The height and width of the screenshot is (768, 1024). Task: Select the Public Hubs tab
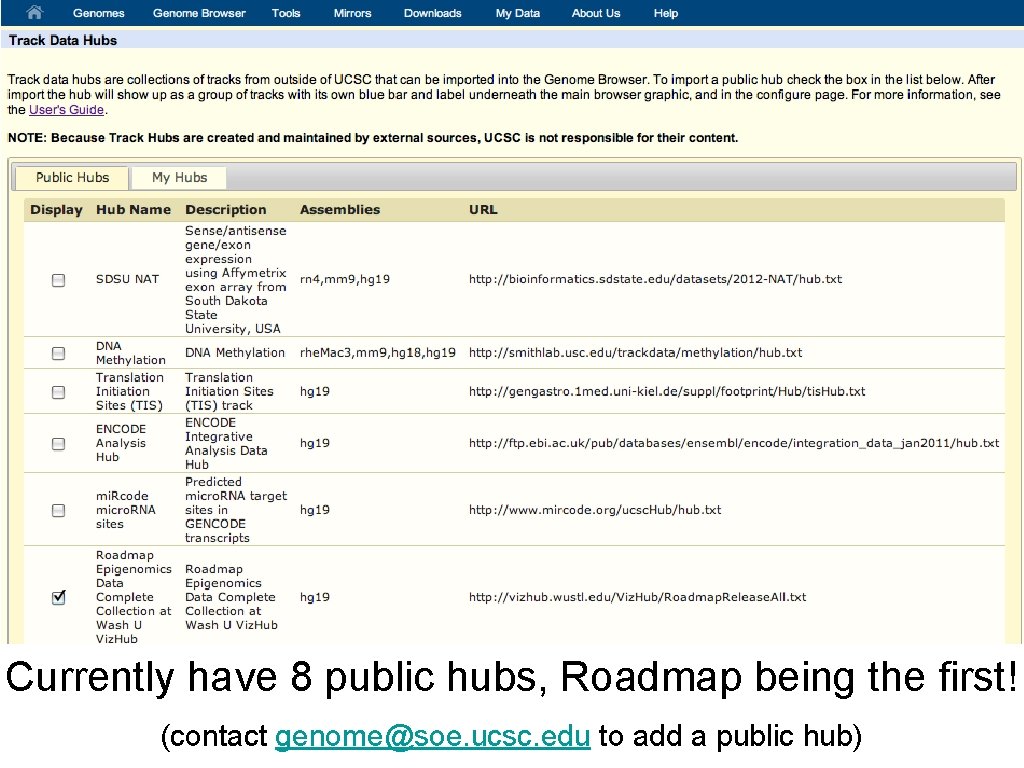[70, 177]
